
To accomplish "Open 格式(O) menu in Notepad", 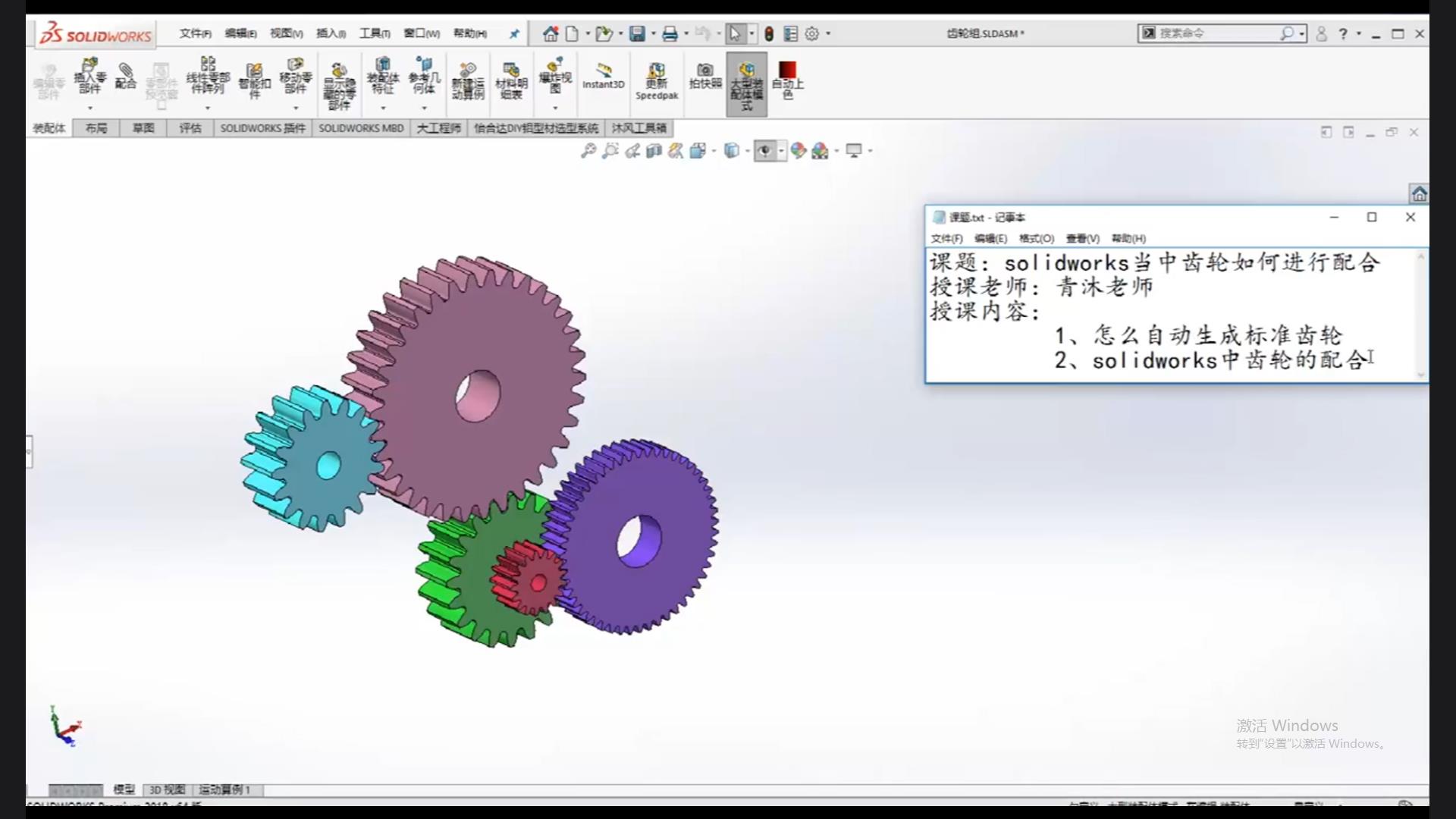I will [1037, 238].
